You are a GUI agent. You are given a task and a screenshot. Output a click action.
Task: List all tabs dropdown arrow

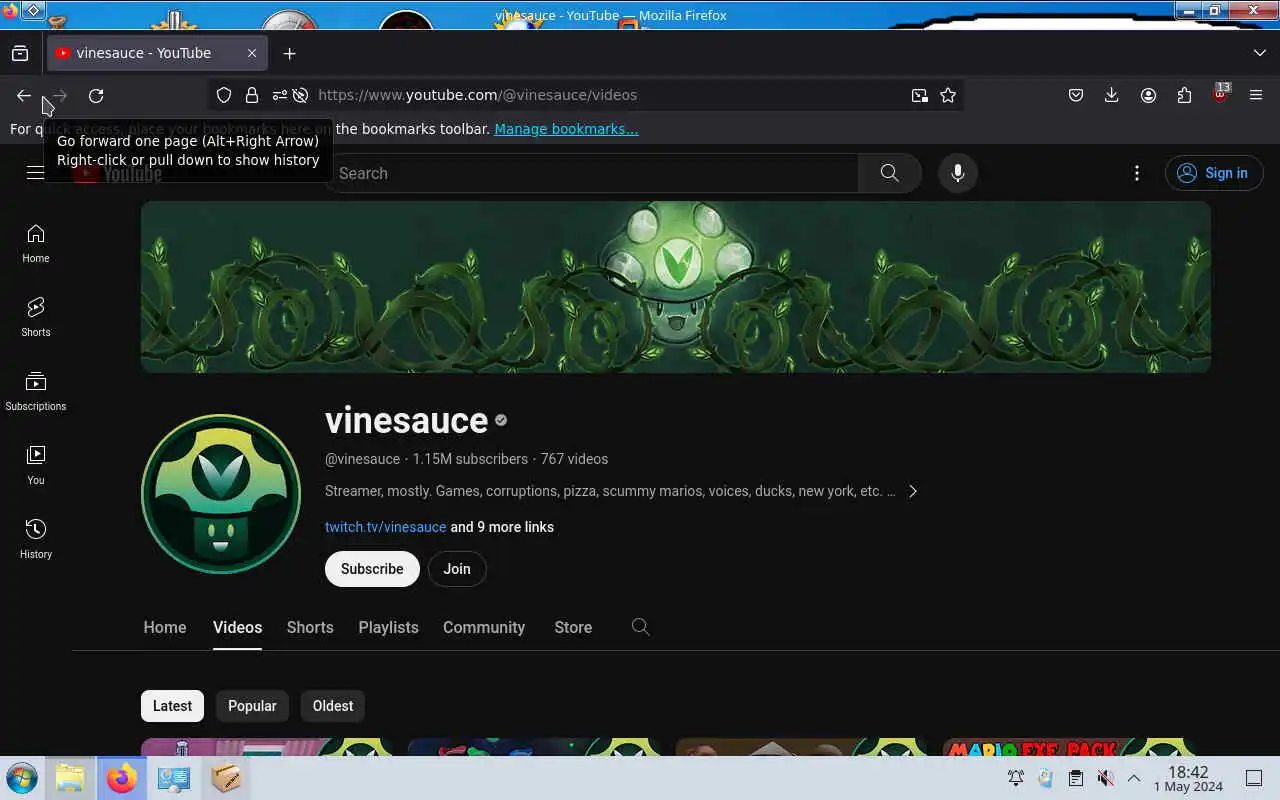coord(1259,53)
